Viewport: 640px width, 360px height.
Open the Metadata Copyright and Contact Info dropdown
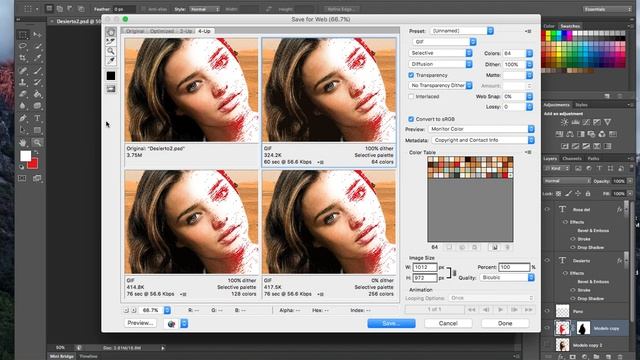pos(482,140)
